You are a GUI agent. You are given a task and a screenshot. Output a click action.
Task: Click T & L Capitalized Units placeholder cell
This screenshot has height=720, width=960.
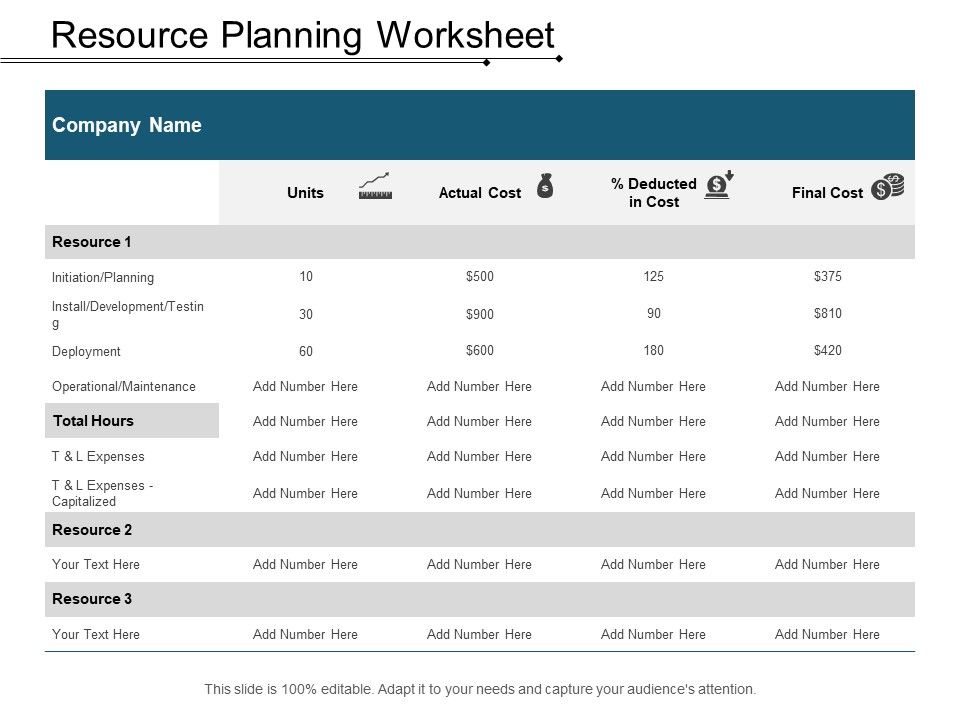click(x=306, y=493)
